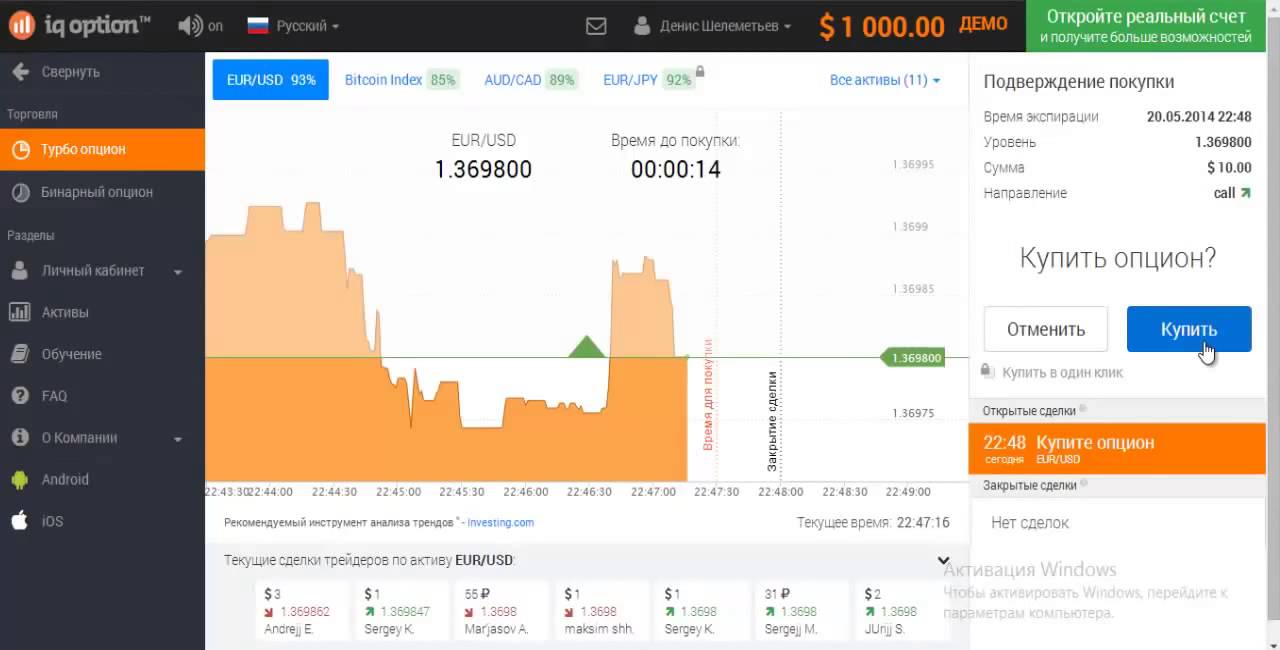
Task: Click the IQ Option logo
Action: click(79, 25)
